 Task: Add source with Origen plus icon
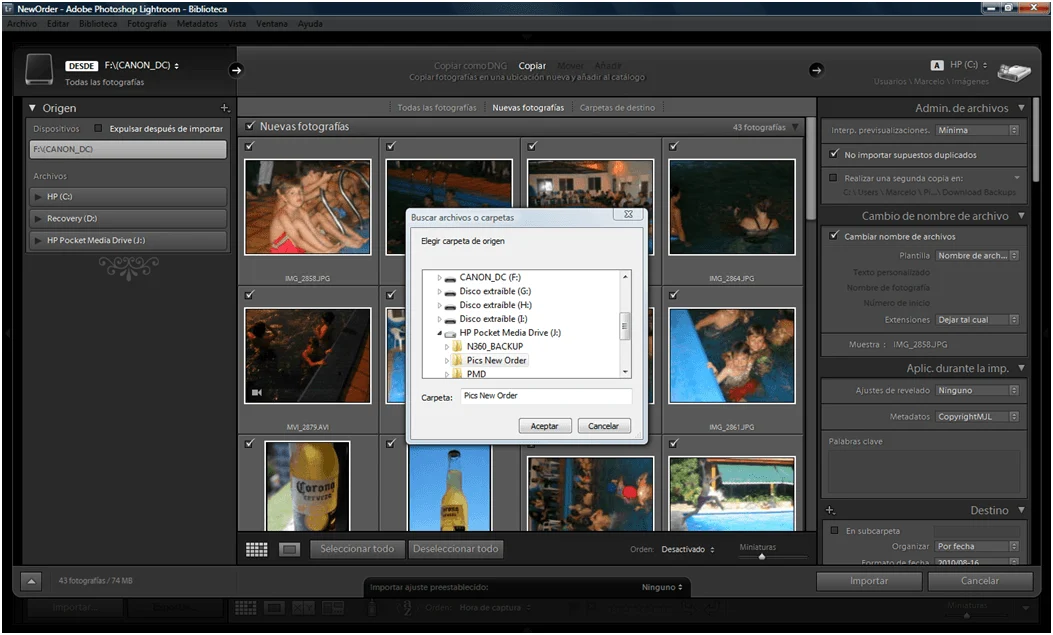point(224,108)
